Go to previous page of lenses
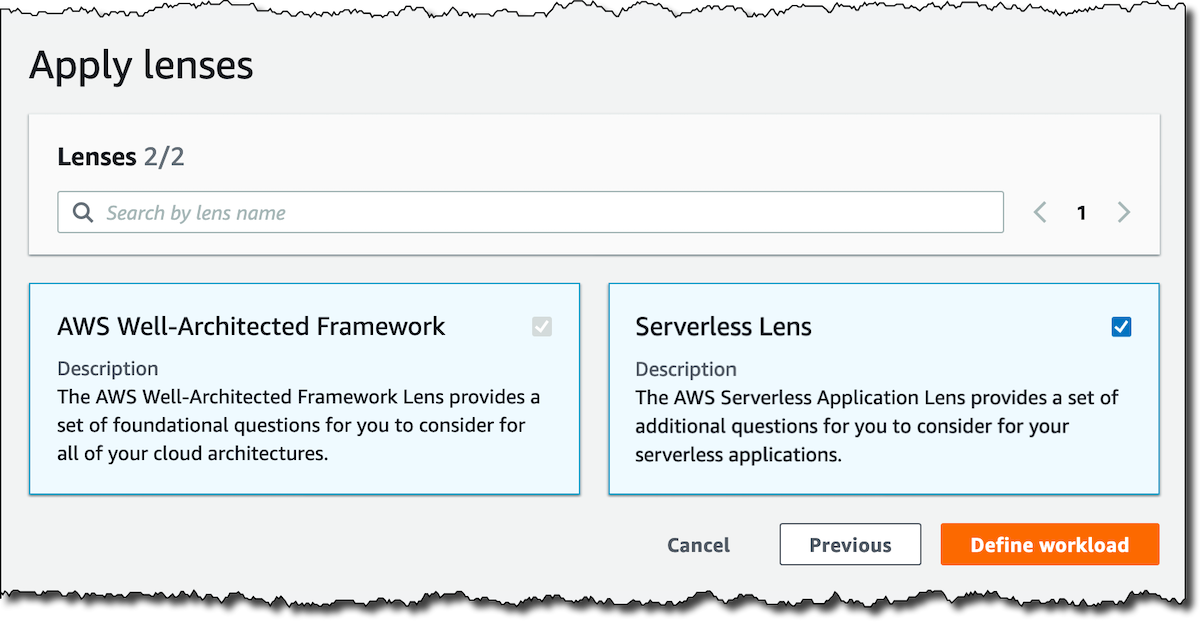Image resolution: width=1200 pixels, height=622 pixels. tap(1040, 213)
